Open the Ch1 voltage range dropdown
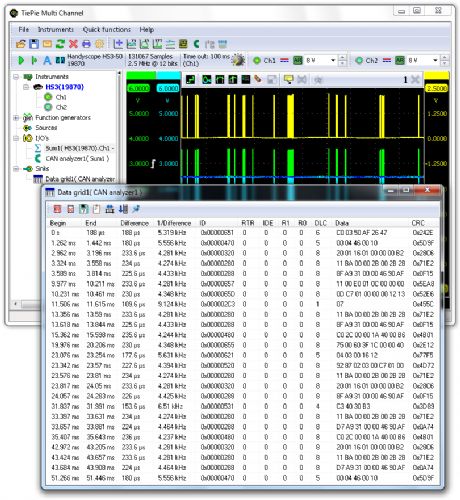Screen dimensions: 460x500 click(x=333, y=60)
